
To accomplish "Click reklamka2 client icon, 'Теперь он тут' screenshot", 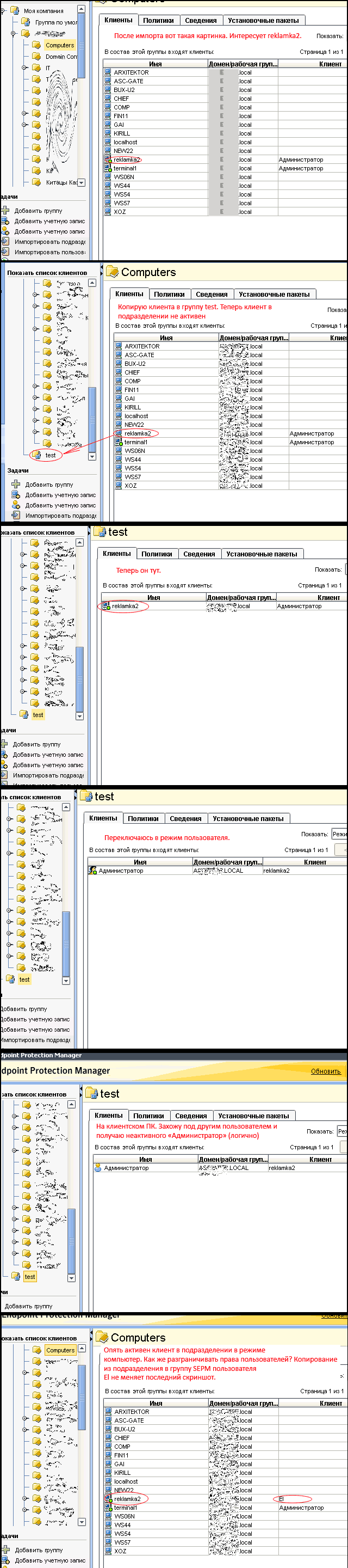I will pos(107,605).
